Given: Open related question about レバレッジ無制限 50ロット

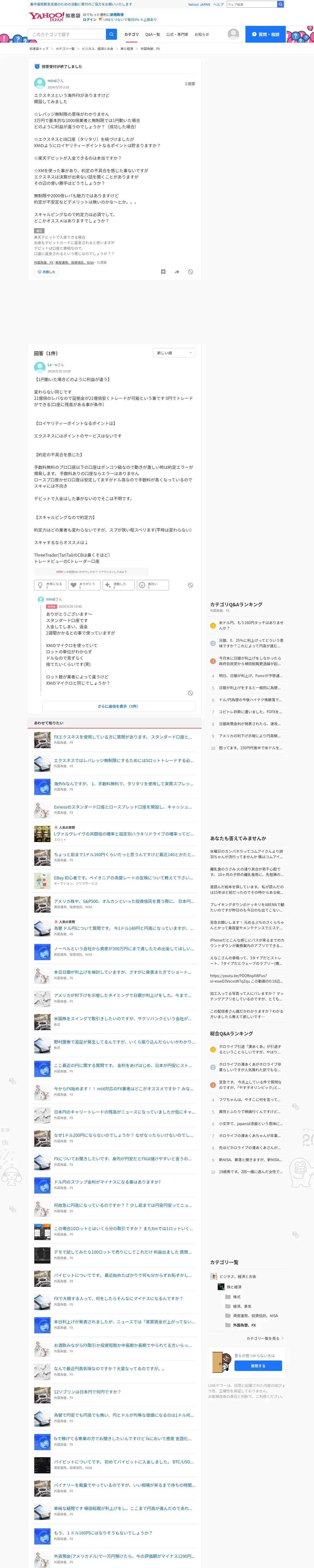Looking at the screenshot, I should (x=123, y=760).
